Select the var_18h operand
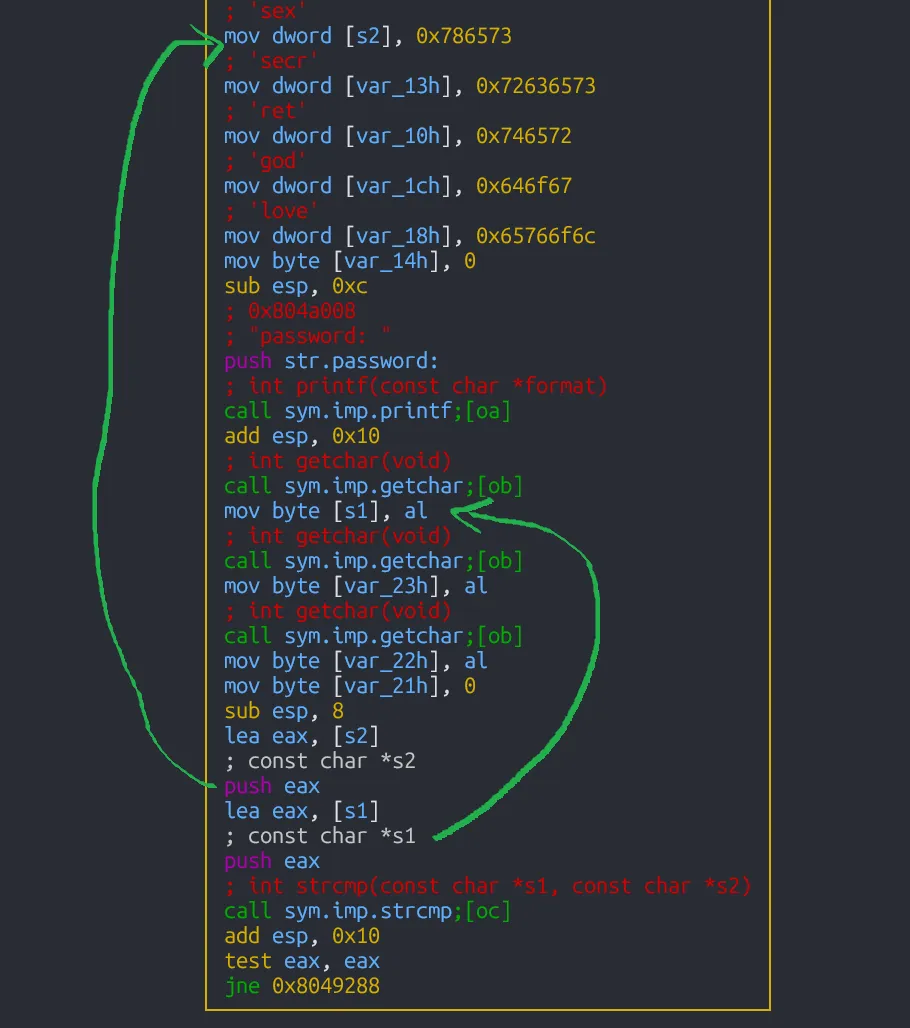The width and height of the screenshot is (910, 1028). [x=402, y=236]
